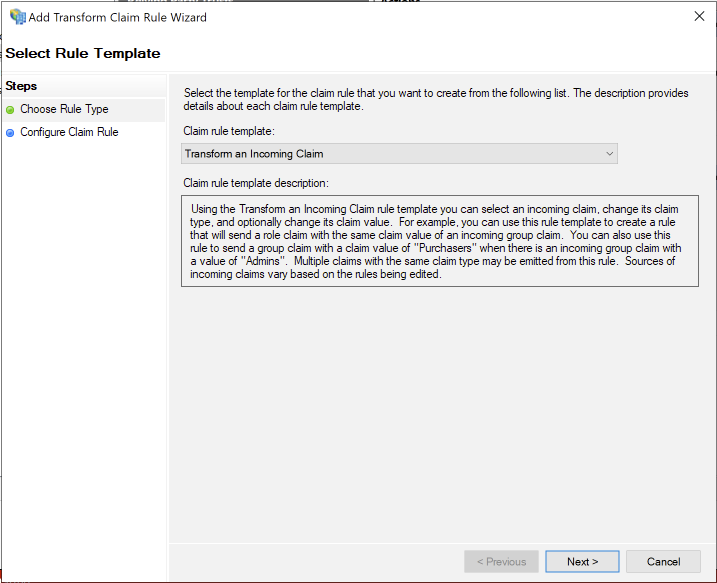Select the Choose Rule Type step
Viewport: 717px width, 583px height.
pyautogui.click(x=64, y=110)
